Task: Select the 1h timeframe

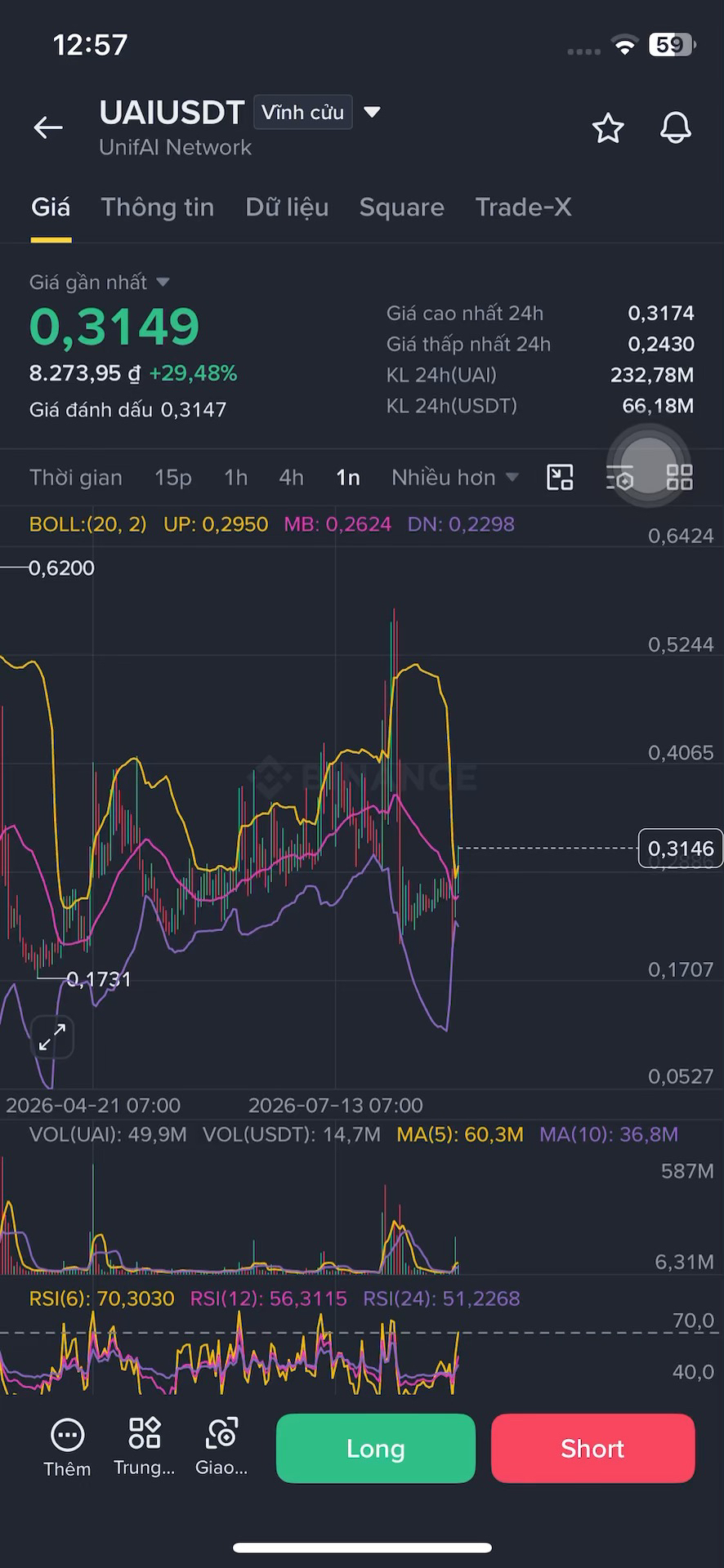Action: point(235,478)
